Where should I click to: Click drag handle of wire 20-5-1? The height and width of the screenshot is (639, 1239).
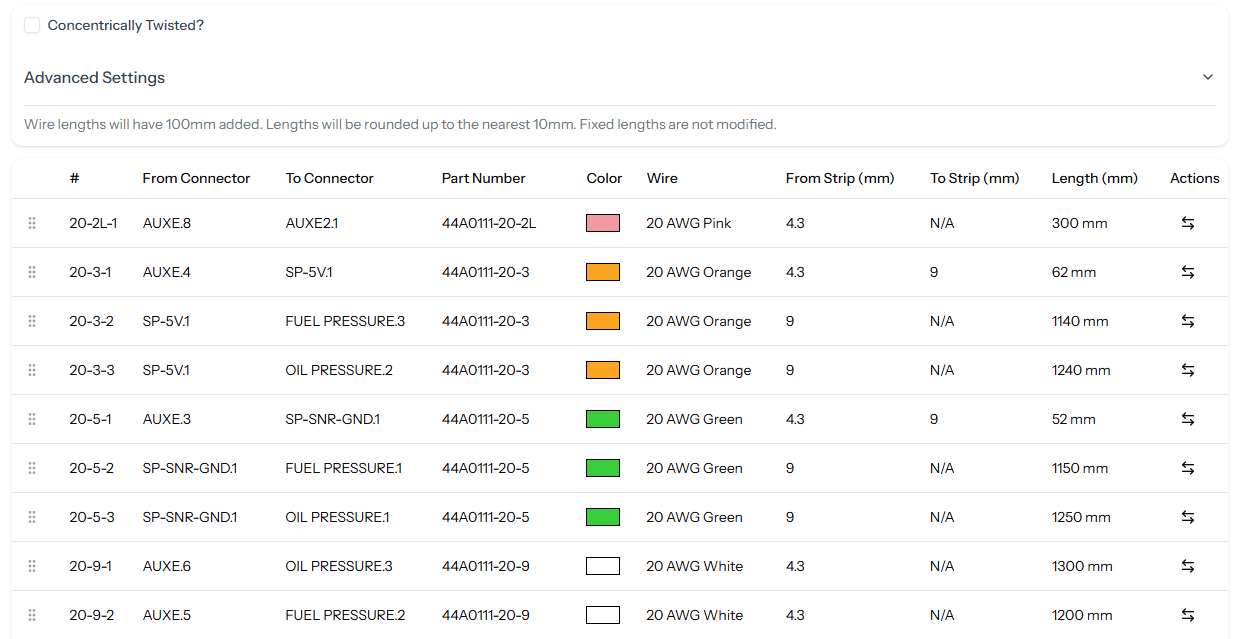(32, 419)
